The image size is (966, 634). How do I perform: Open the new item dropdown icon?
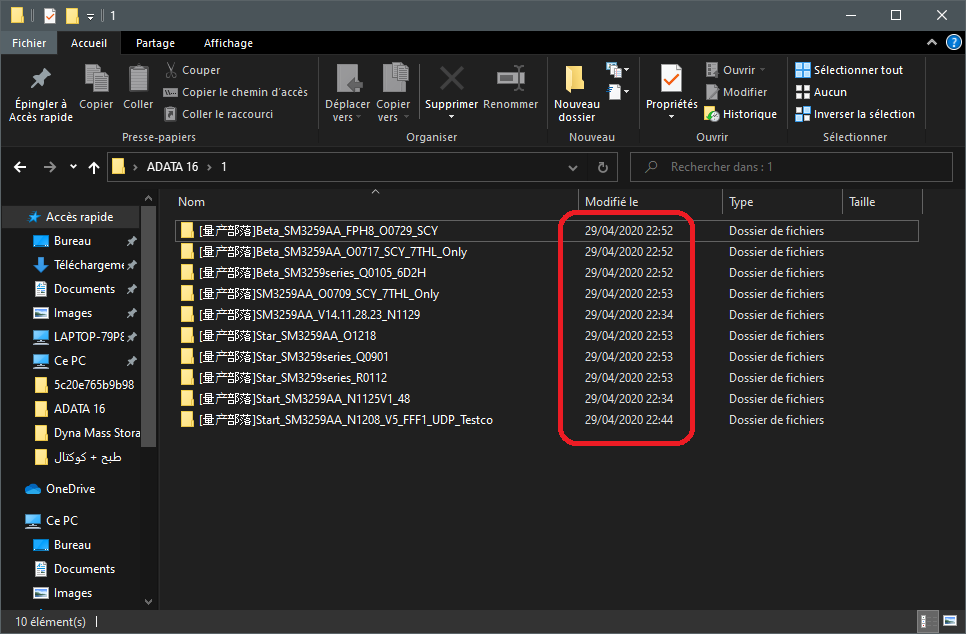pyautogui.click(x=618, y=70)
